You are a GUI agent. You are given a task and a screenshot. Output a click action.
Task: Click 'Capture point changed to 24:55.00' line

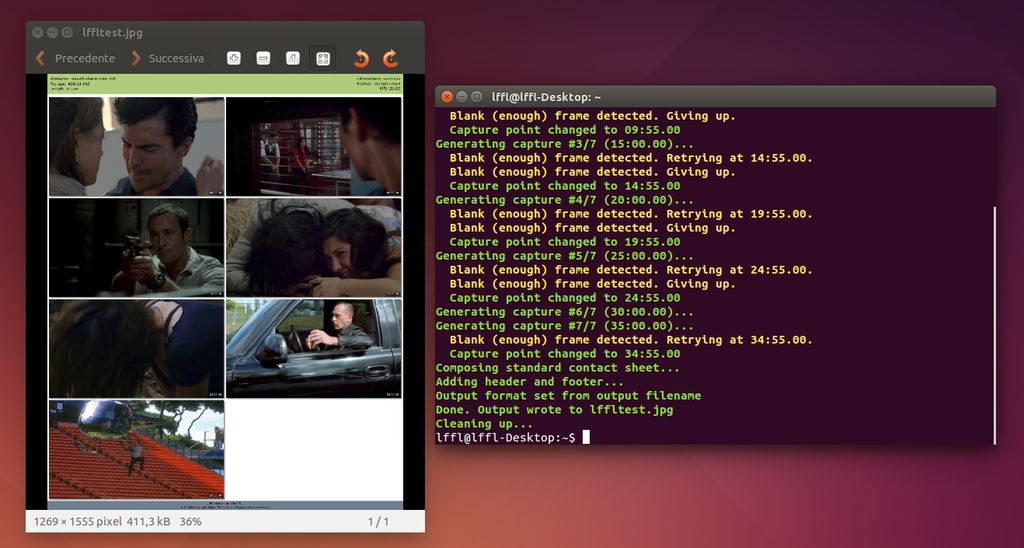(565, 298)
